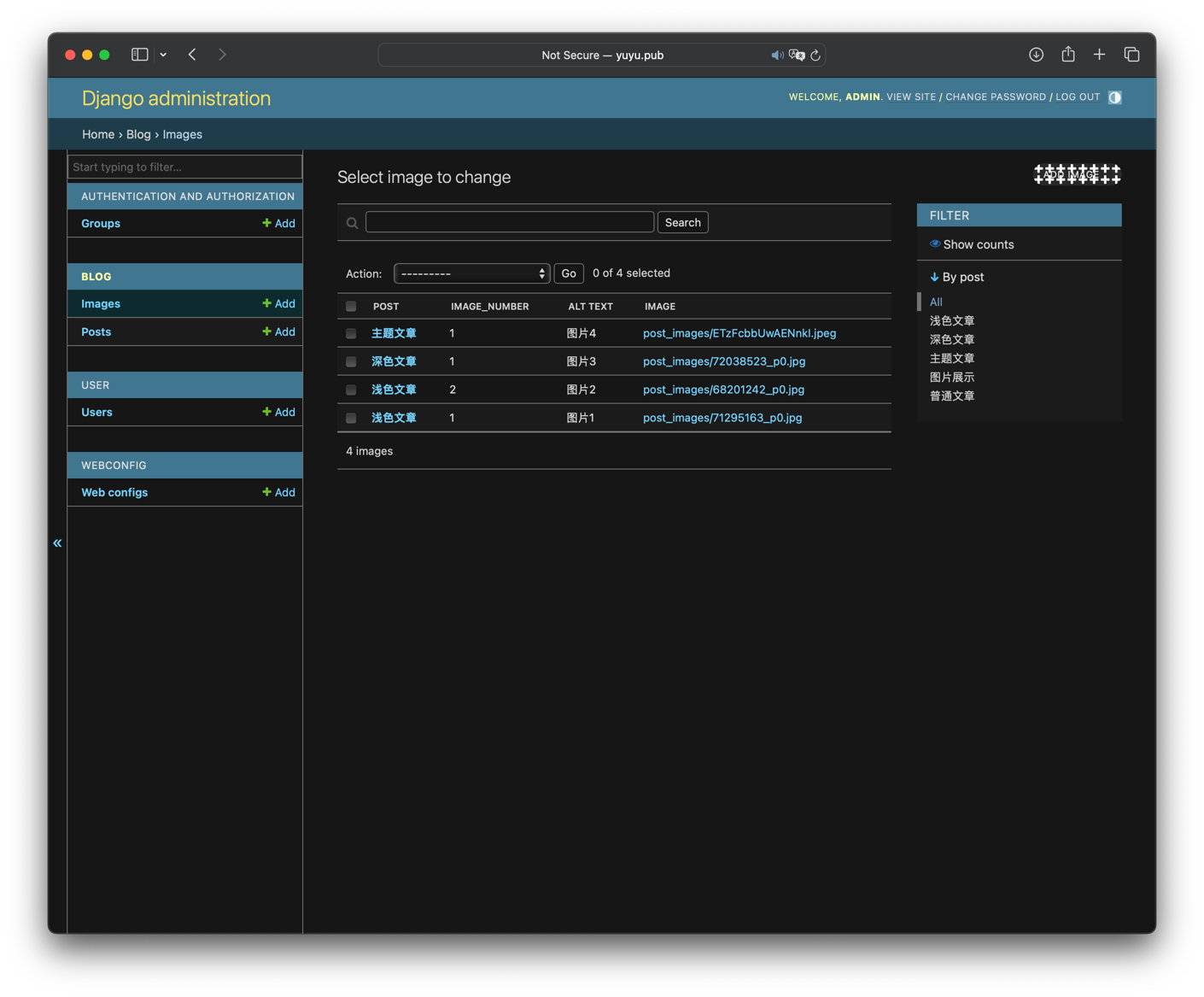Select checkbox for 图片2 row

[x=351, y=390]
